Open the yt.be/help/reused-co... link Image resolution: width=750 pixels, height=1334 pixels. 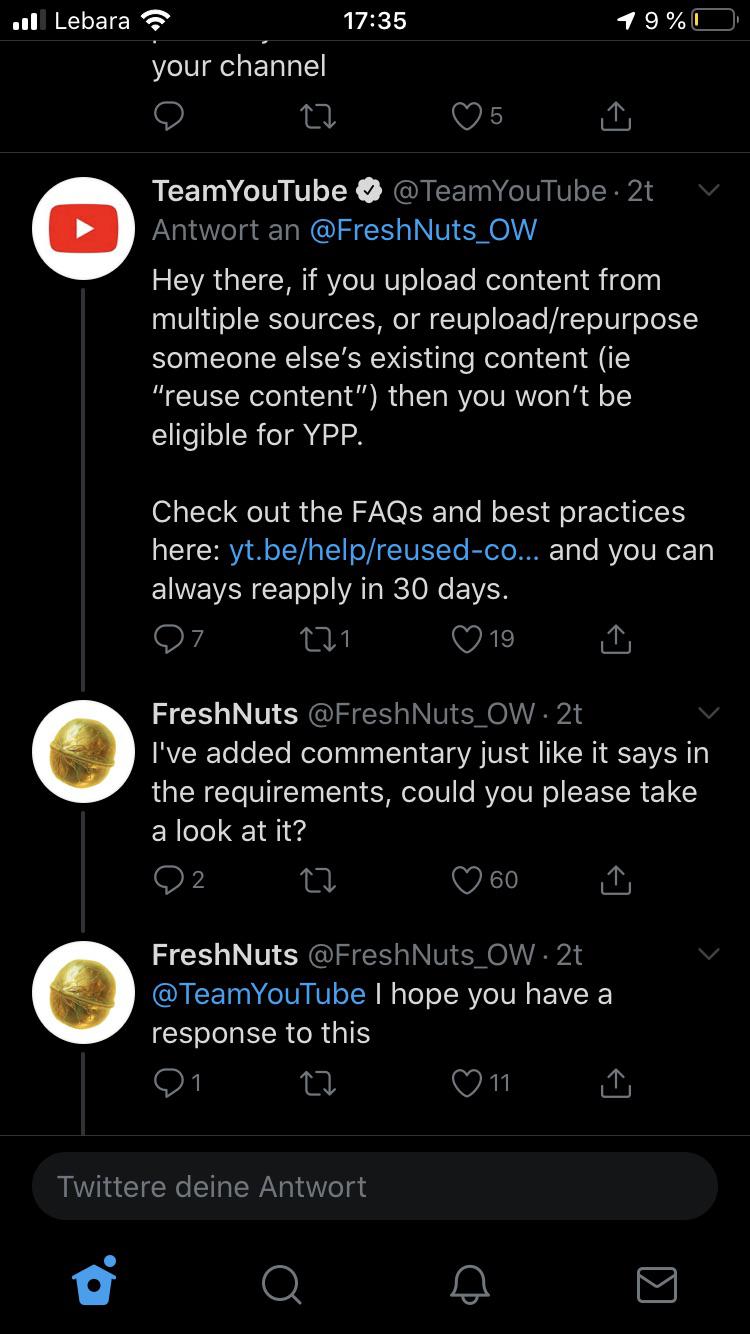click(x=384, y=550)
